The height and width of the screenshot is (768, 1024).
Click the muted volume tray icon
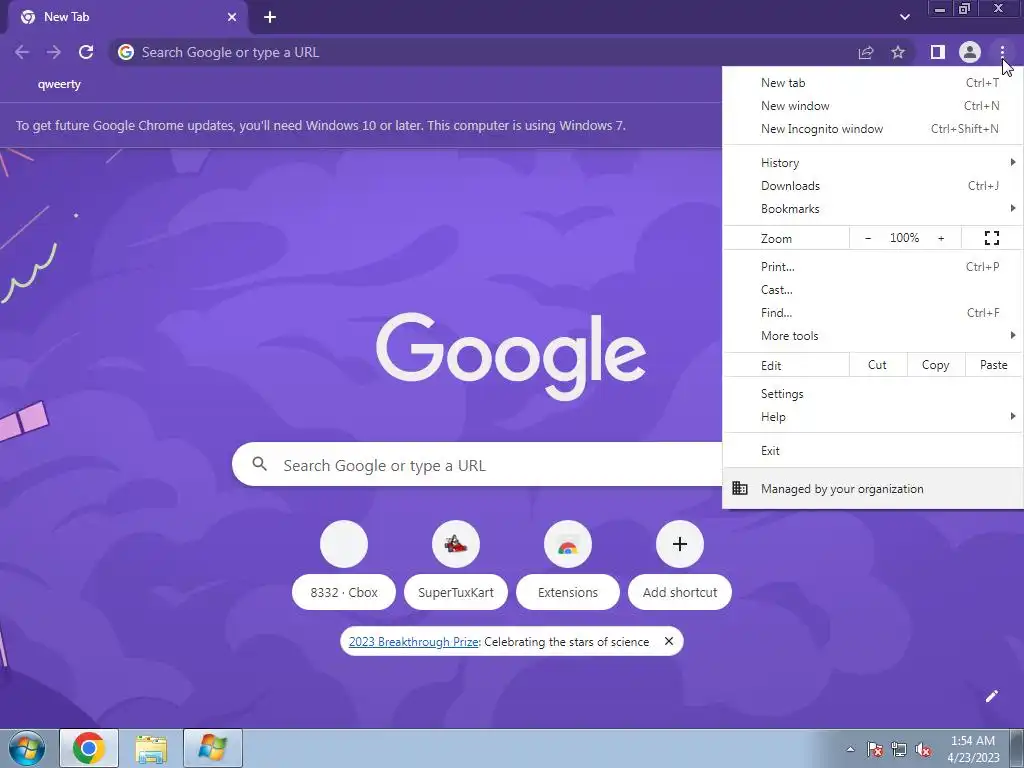[923, 749]
